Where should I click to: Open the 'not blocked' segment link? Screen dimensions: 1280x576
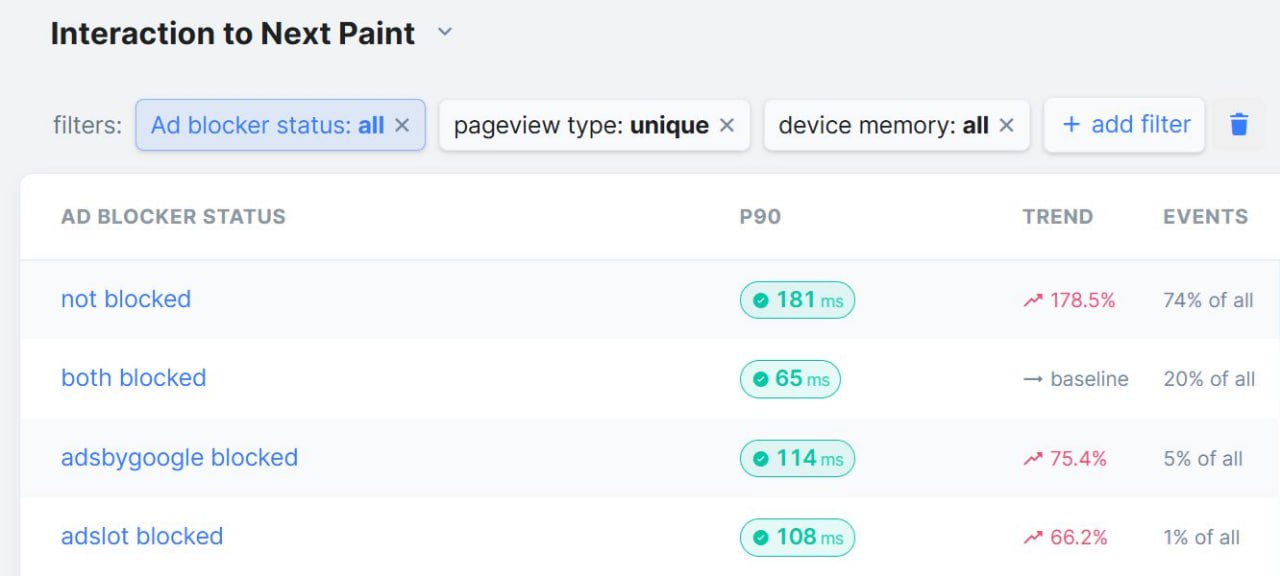click(126, 299)
